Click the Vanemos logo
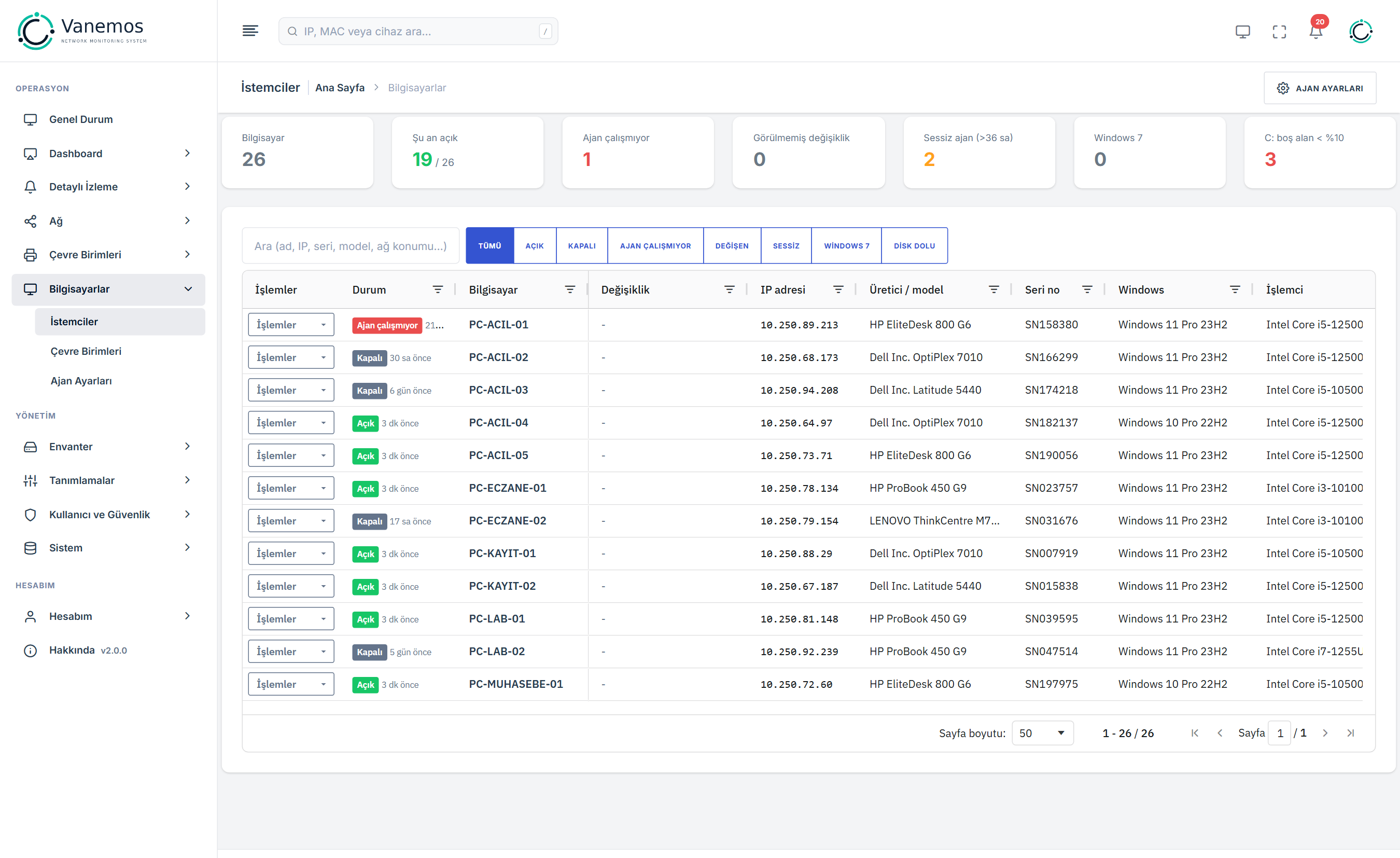The image size is (1400, 858). (x=82, y=31)
